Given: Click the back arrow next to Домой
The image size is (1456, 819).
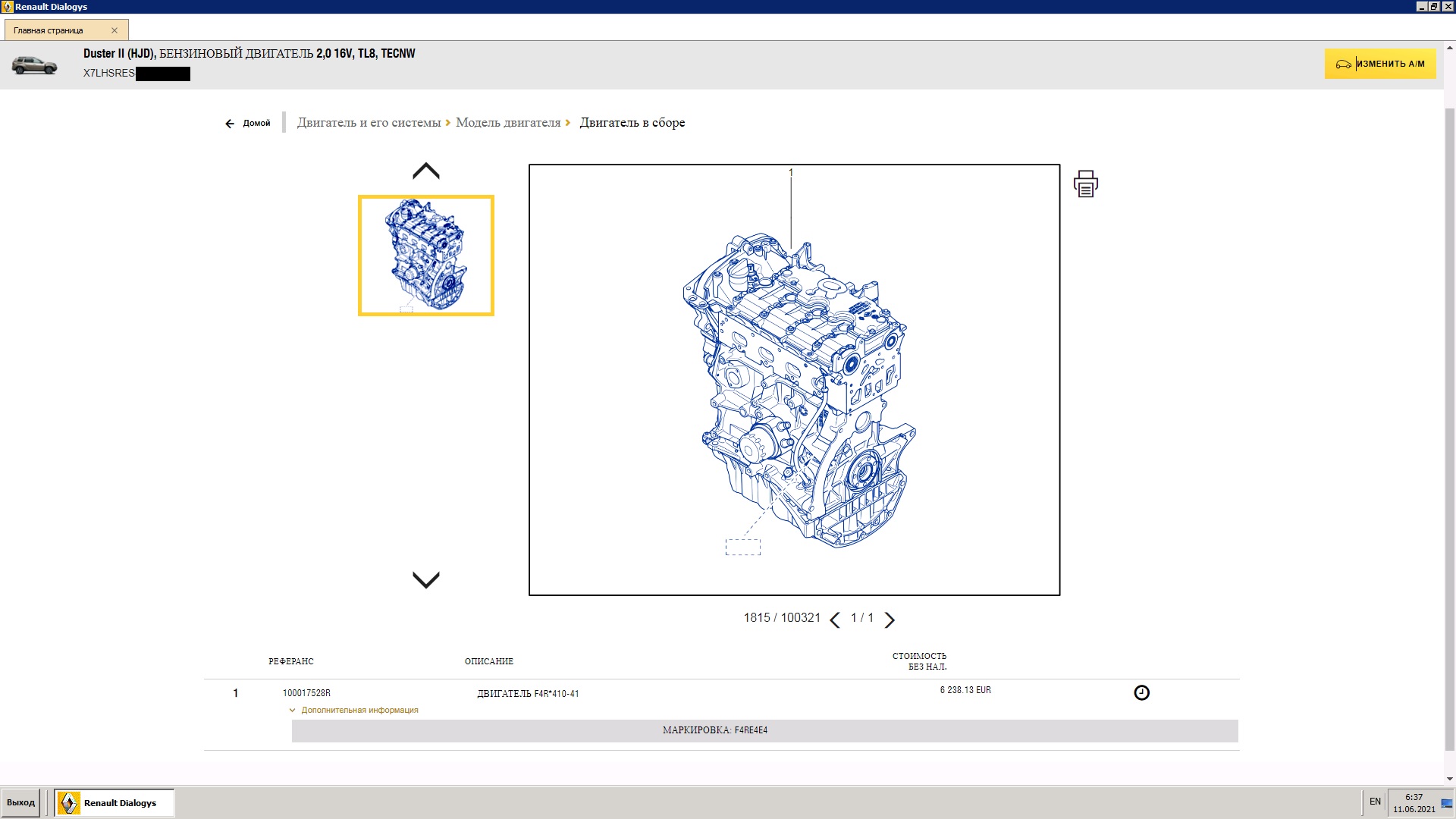Looking at the screenshot, I should (x=230, y=124).
